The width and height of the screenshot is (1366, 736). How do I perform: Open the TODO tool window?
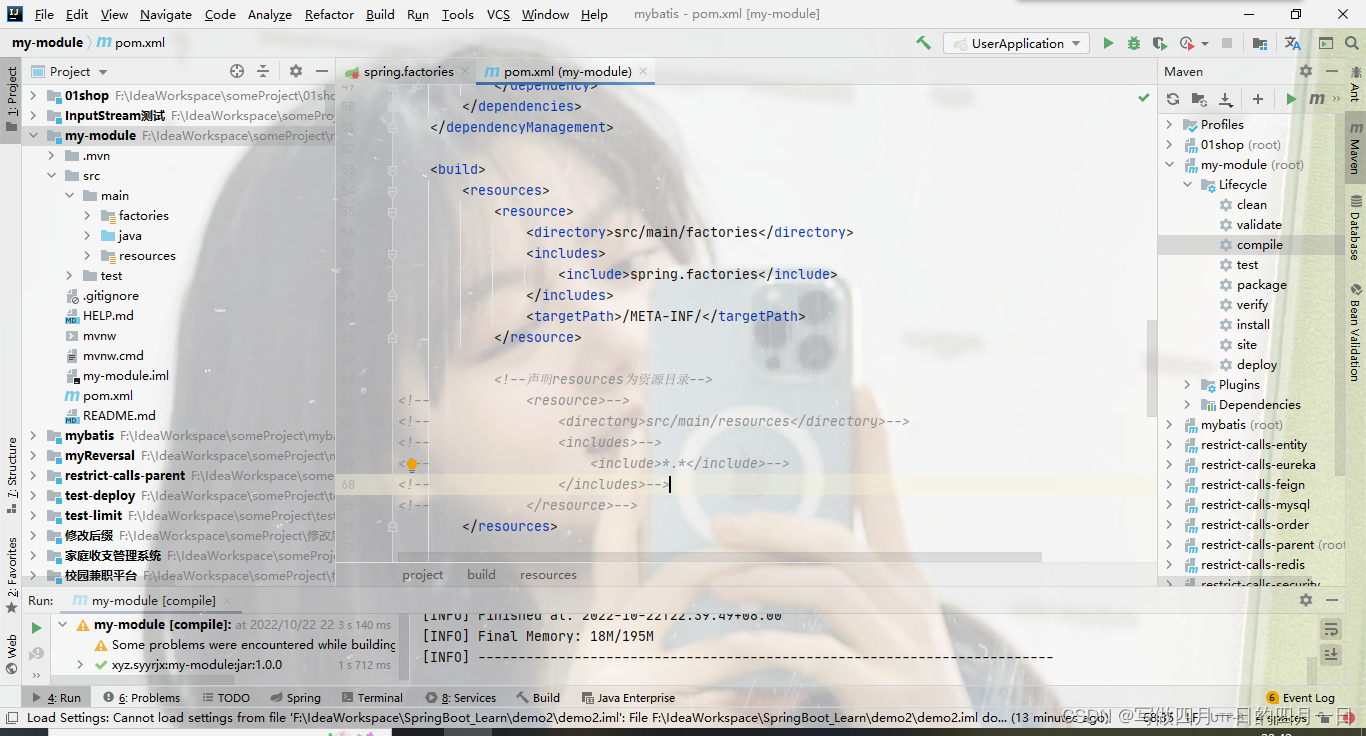[225, 698]
